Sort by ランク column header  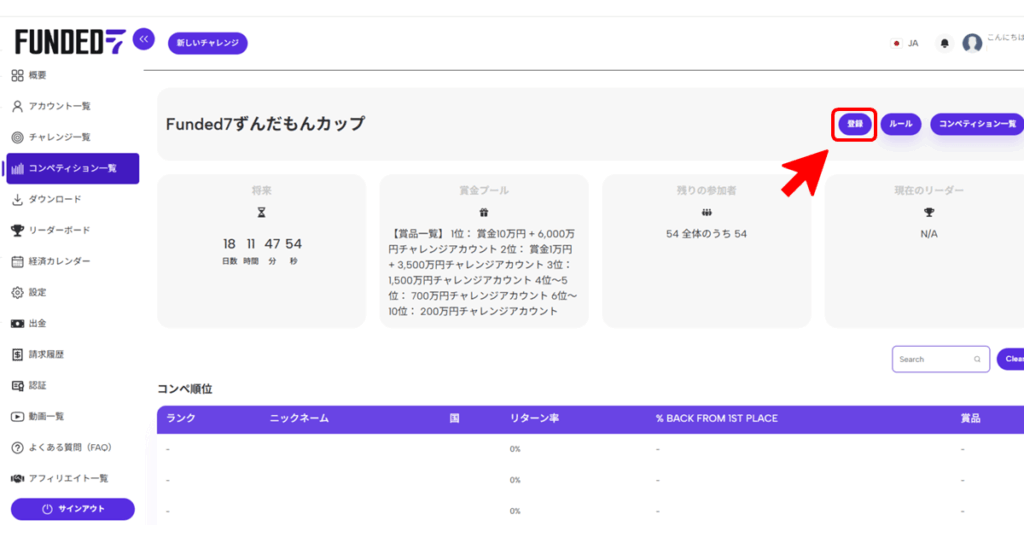point(181,419)
